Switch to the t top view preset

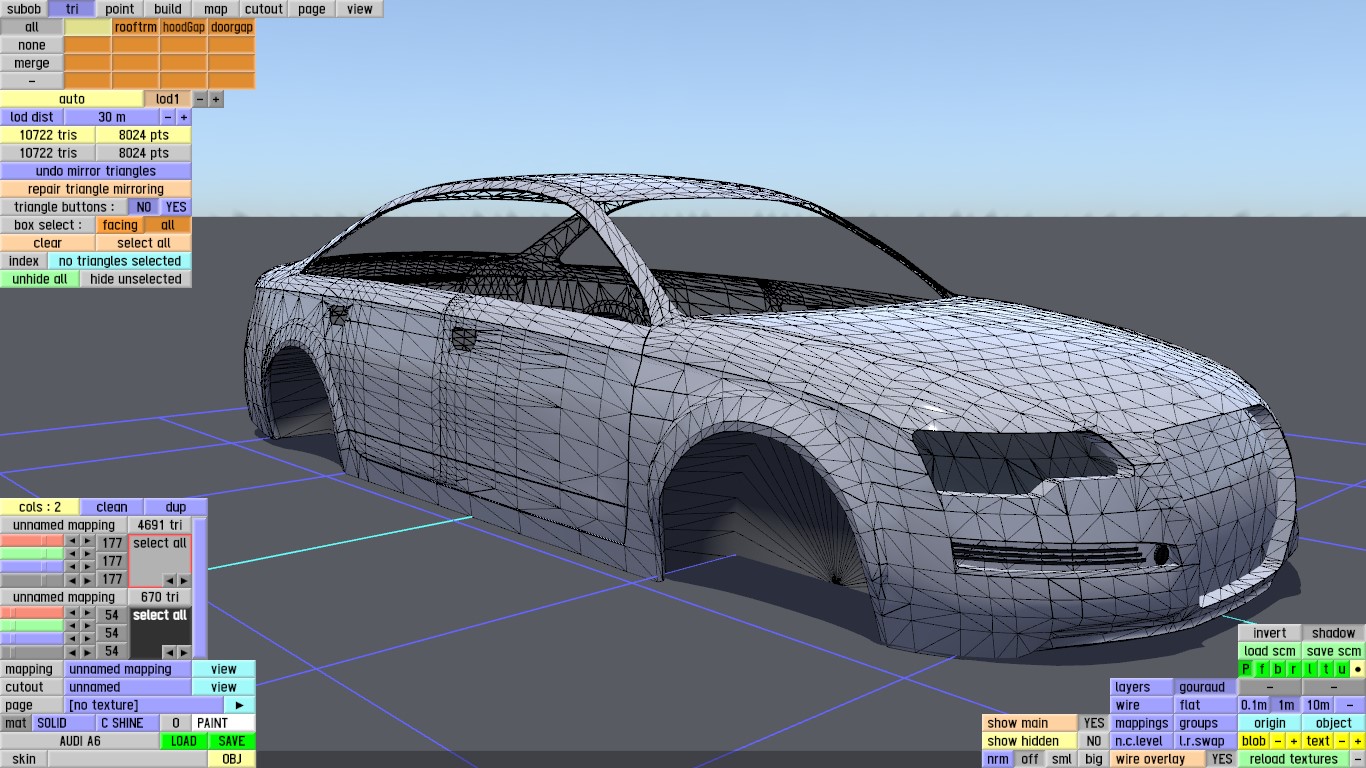click(x=1326, y=669)
